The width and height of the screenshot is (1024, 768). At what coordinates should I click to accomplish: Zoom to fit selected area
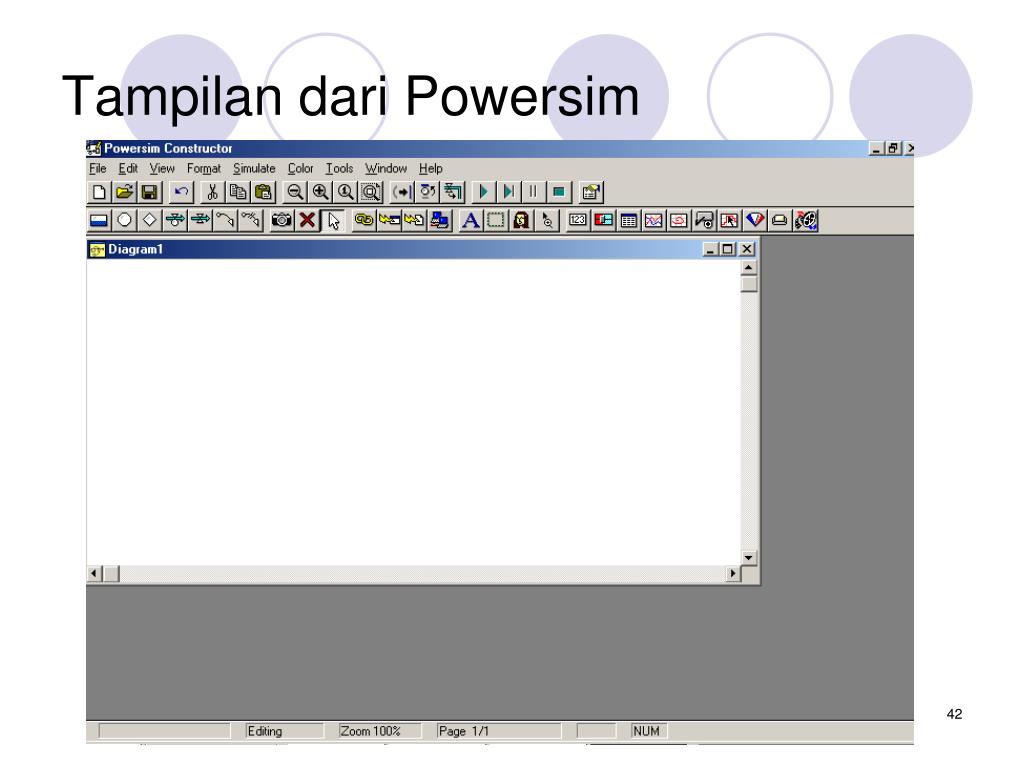[371, 192]
